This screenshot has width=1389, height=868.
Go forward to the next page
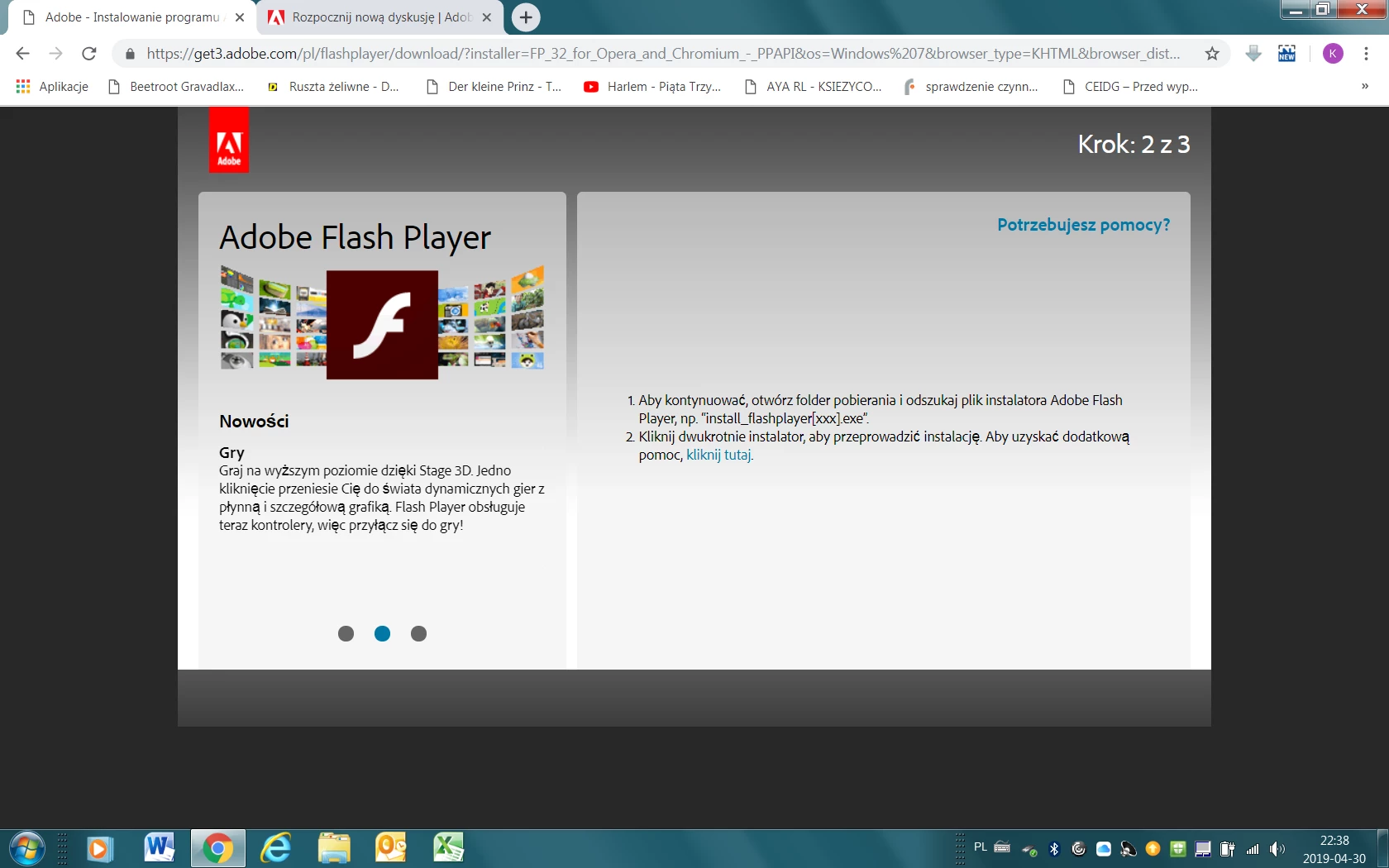[55, 54]
